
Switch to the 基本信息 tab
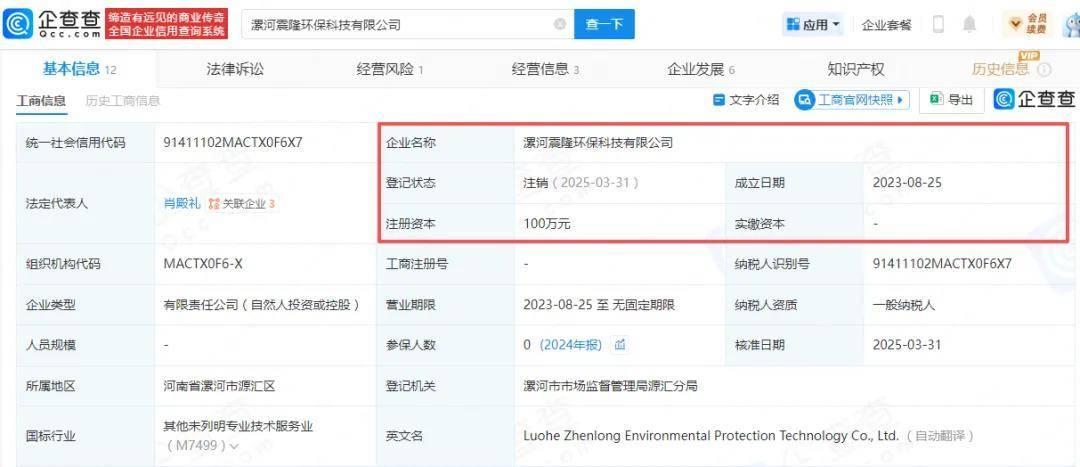tap(80, 69)
